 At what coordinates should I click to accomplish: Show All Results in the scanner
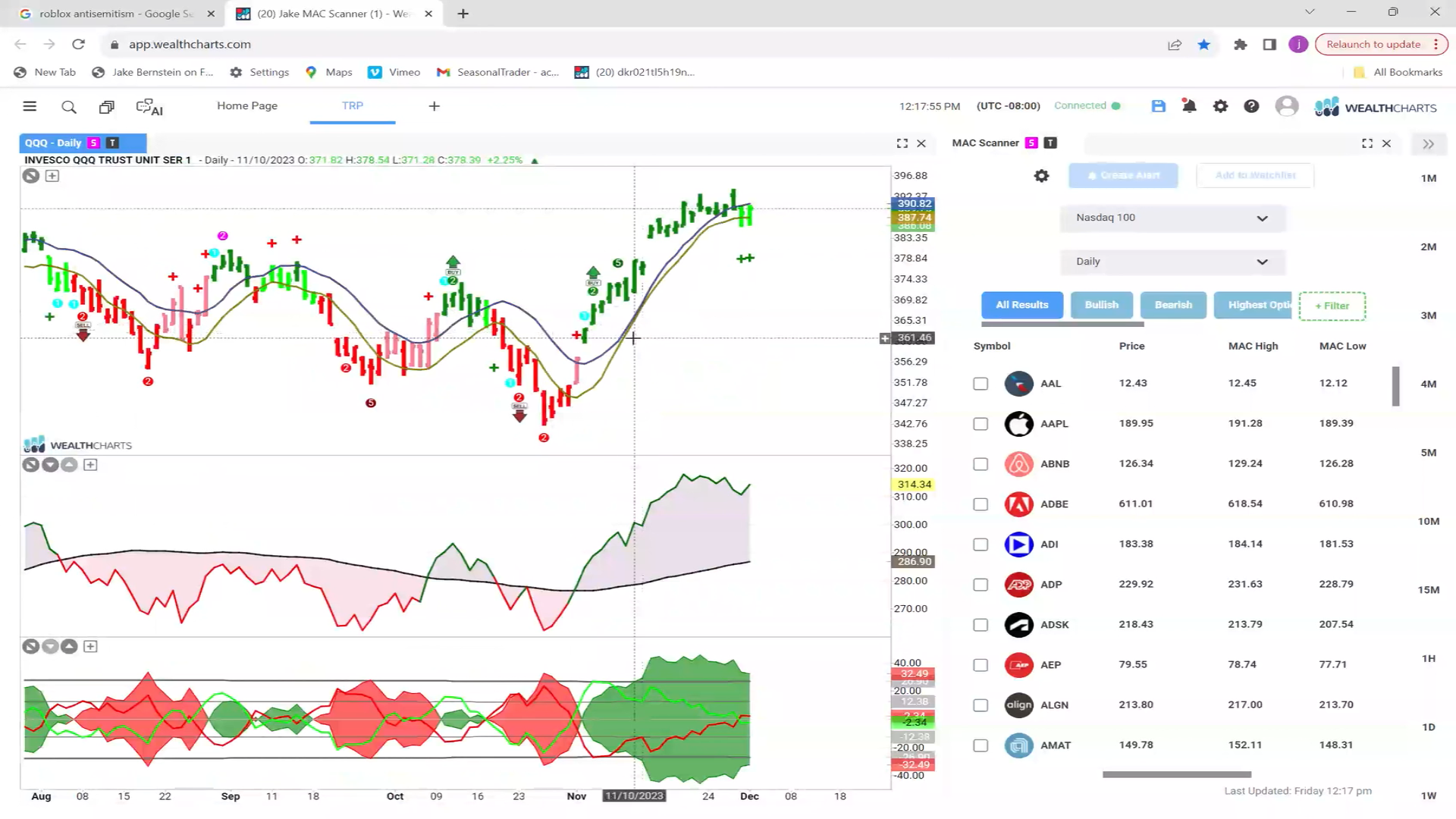click(1022, 305)
